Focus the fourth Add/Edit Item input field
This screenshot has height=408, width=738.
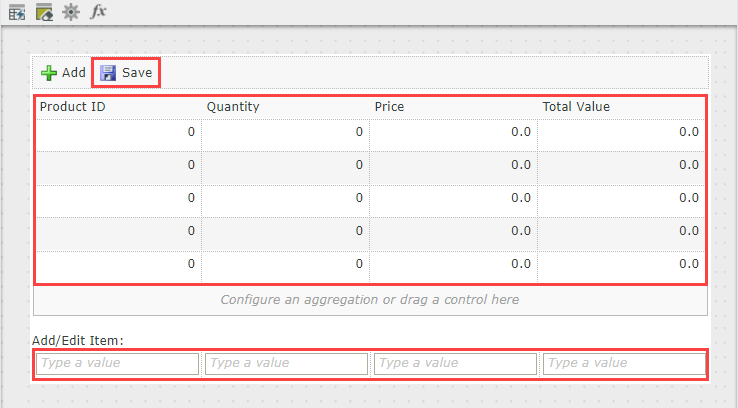pyautogui.click(x=623, y=363)
